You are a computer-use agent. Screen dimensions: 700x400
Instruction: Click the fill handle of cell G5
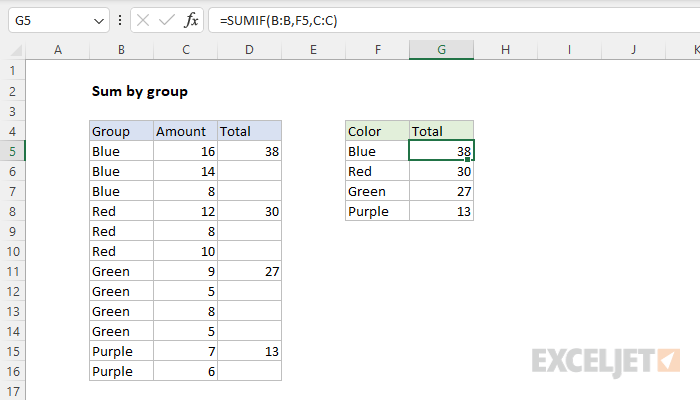click(x=467, y=160)
